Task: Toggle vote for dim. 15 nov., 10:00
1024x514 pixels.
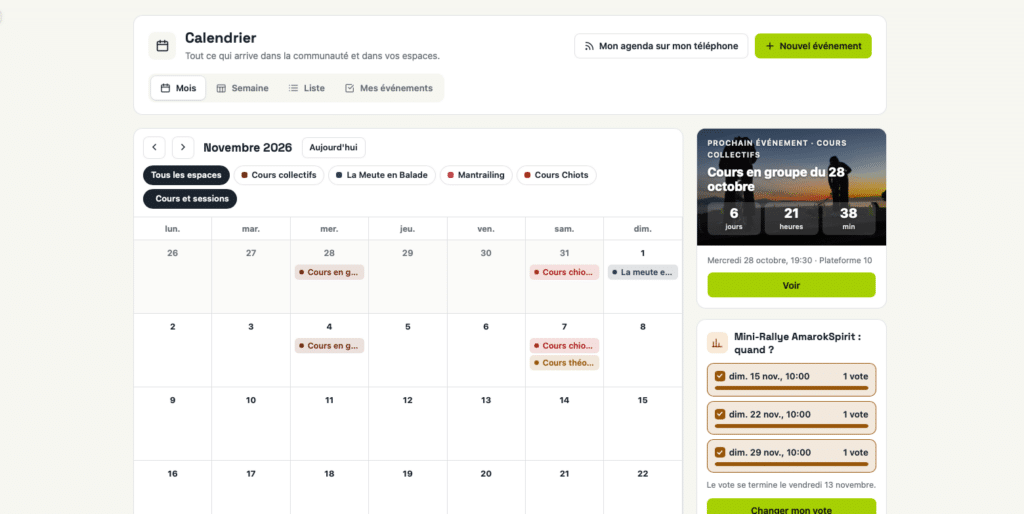Action: [x=792, y=379]
